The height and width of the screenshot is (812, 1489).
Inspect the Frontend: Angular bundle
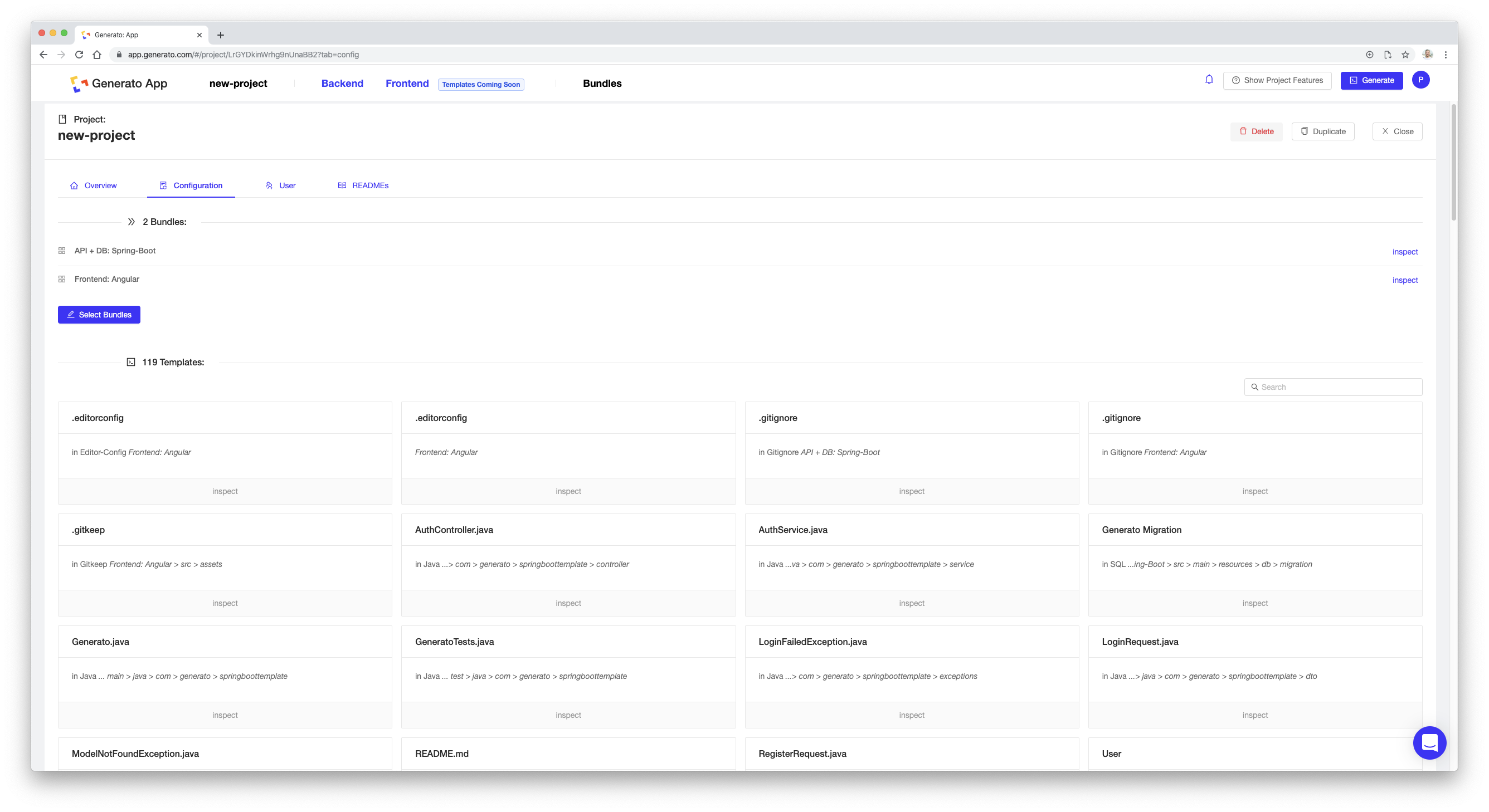tap(1405, 280)
